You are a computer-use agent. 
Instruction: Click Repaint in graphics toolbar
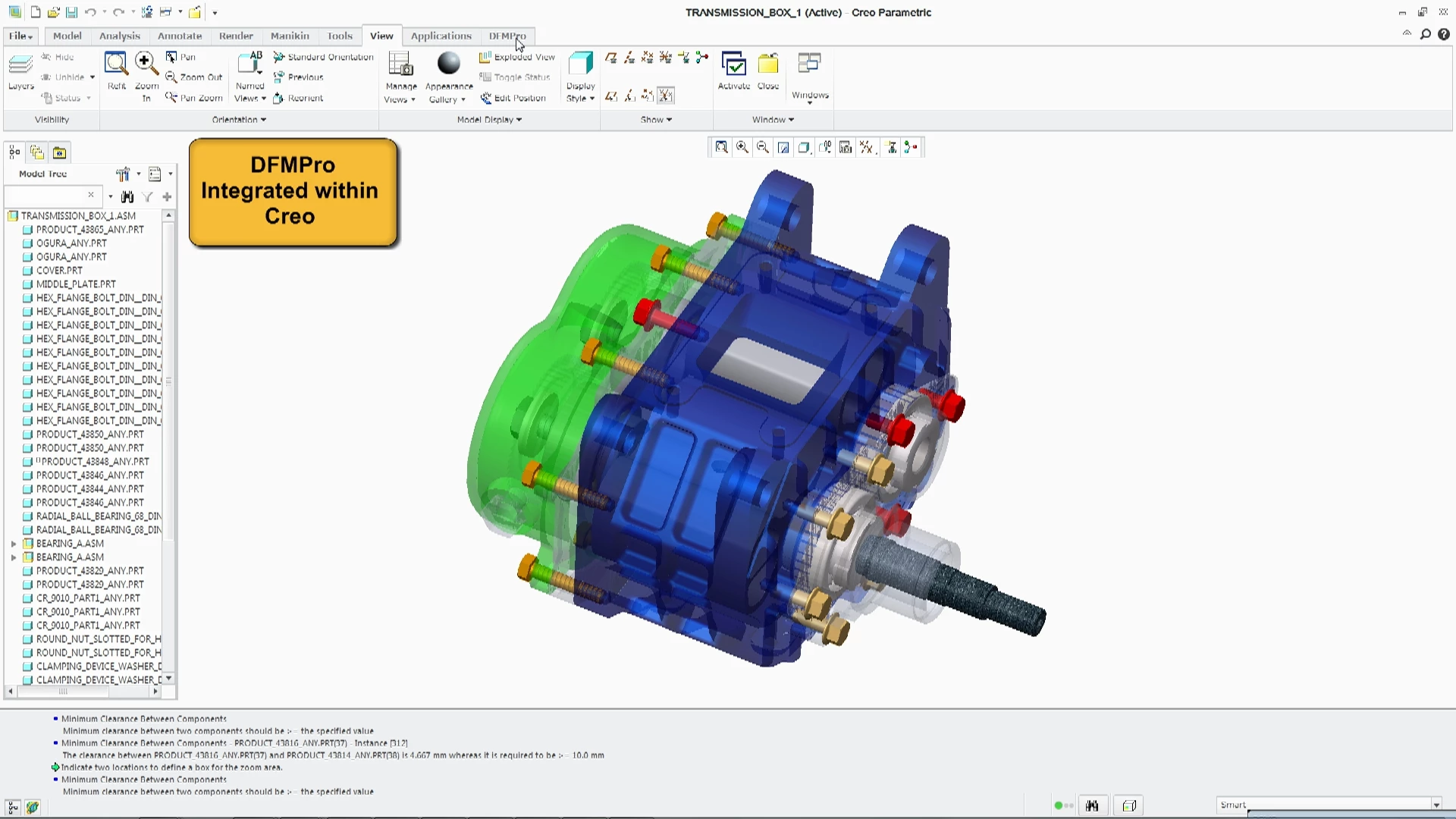coord(783,148)
